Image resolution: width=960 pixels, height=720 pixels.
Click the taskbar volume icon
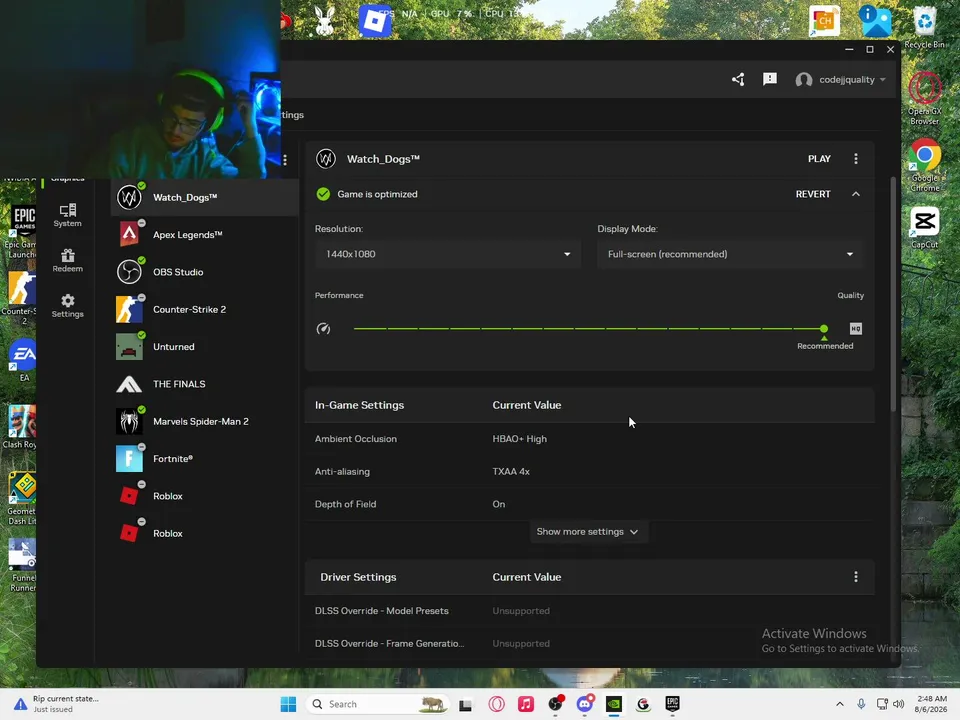[898, 704]
